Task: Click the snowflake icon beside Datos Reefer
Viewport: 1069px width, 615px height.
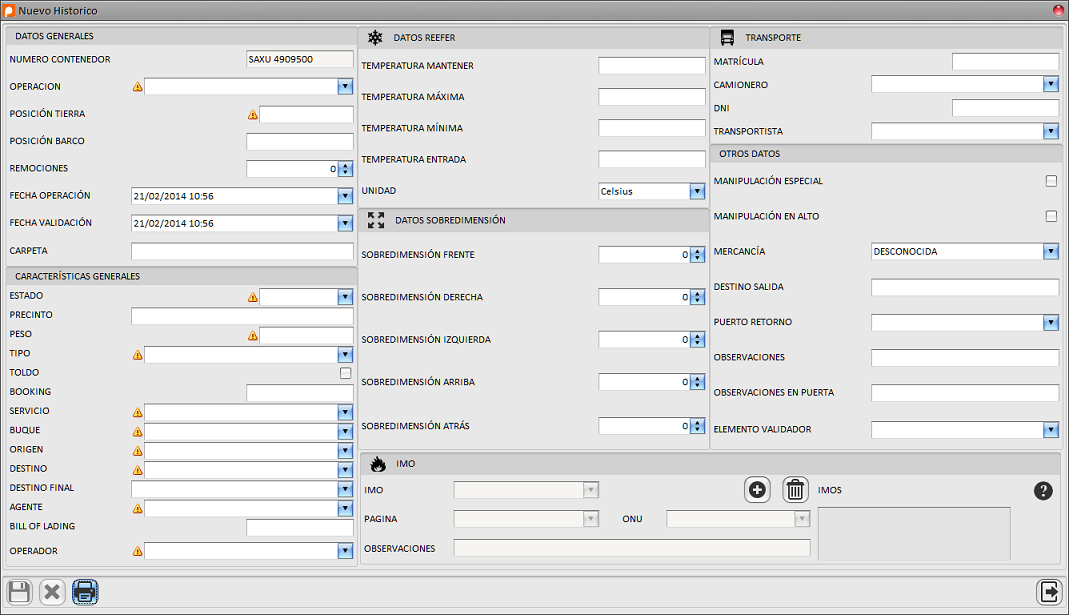Action: (375, 38)
